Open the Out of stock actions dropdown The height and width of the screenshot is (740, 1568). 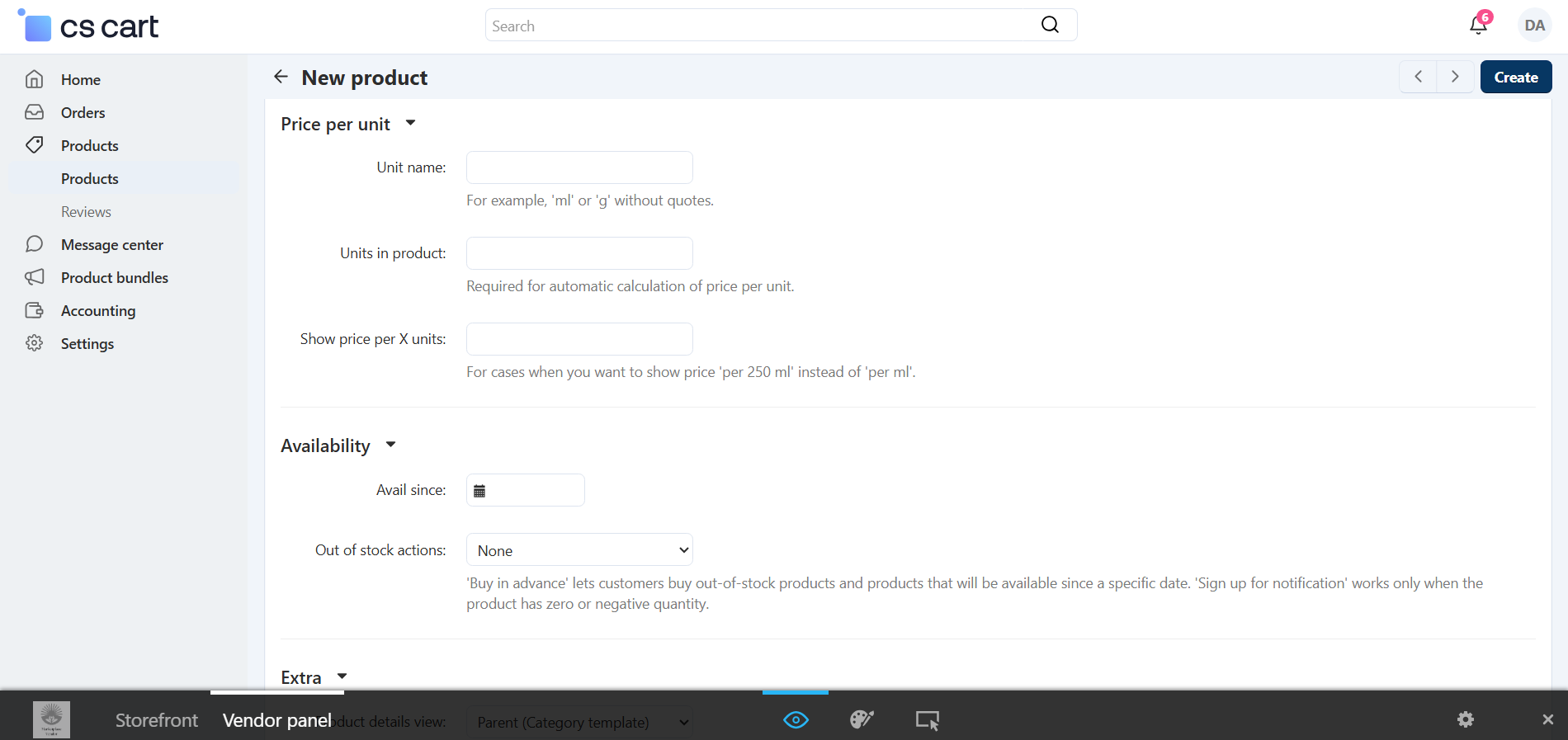click(x=579, y=550)
